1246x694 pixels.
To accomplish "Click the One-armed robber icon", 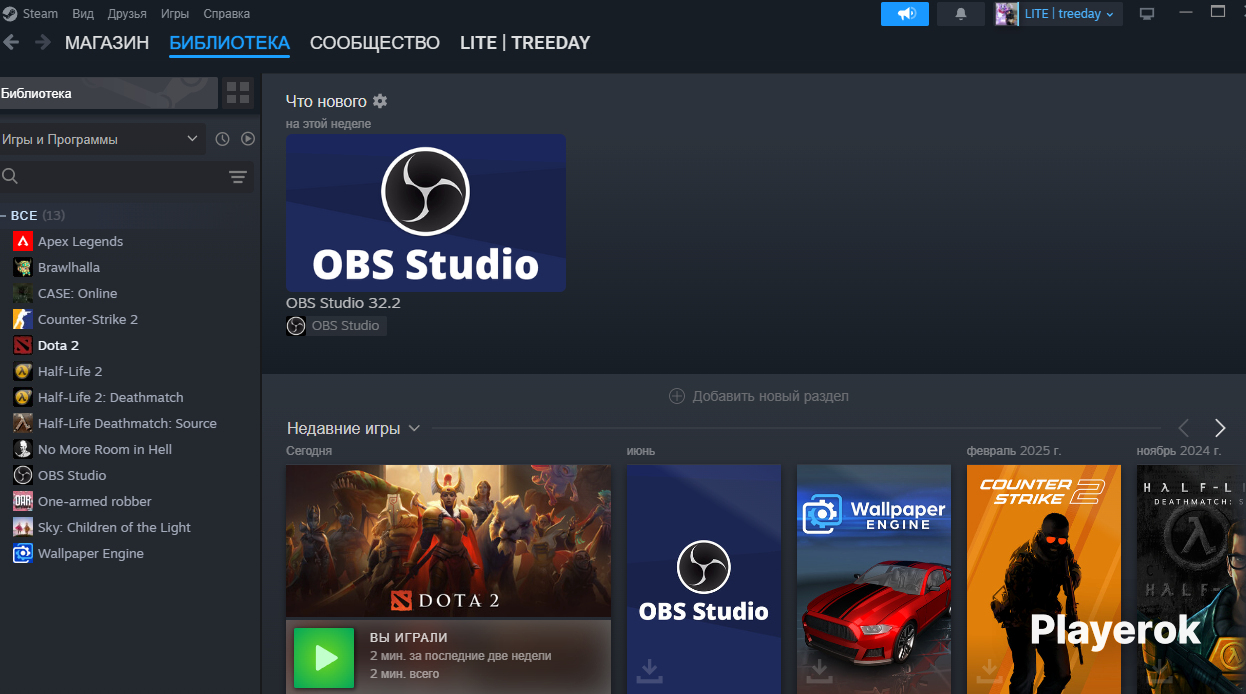I will coord(23,501).
